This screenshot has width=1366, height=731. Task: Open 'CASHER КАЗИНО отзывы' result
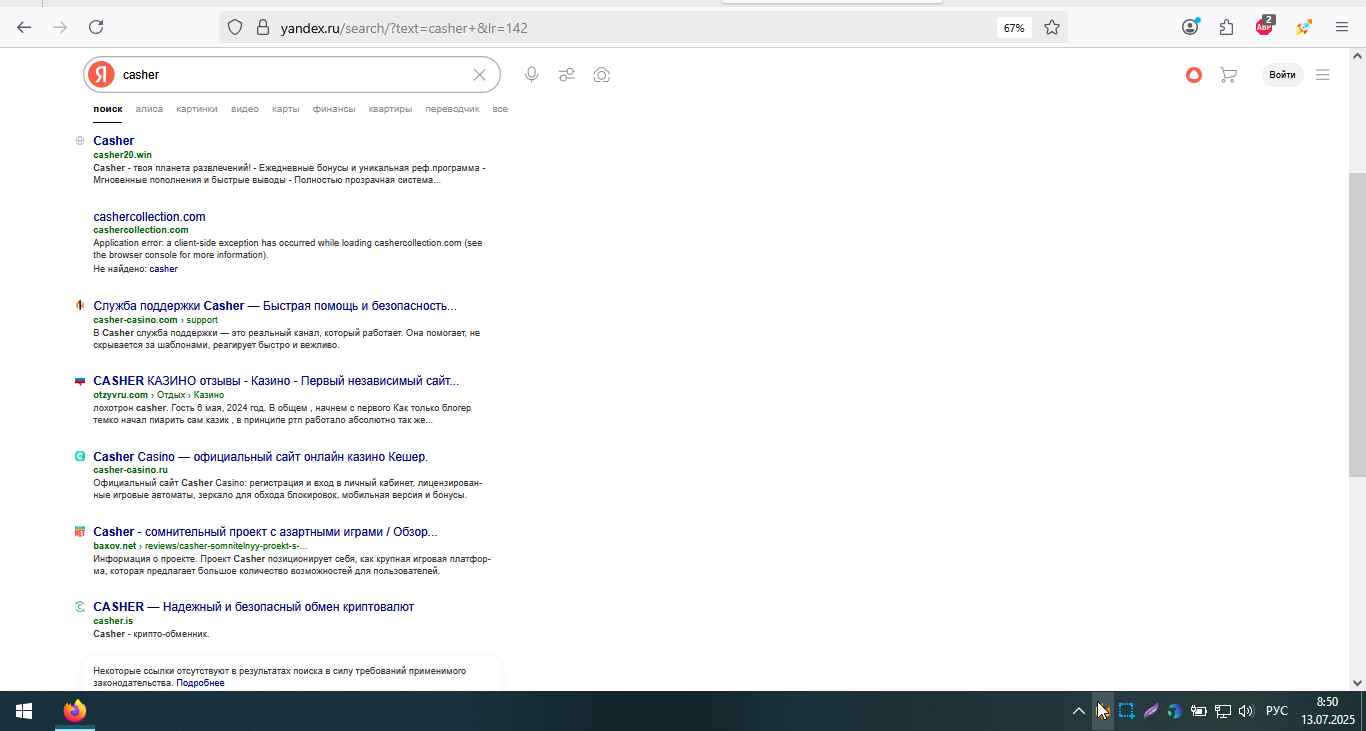(276, 381)
